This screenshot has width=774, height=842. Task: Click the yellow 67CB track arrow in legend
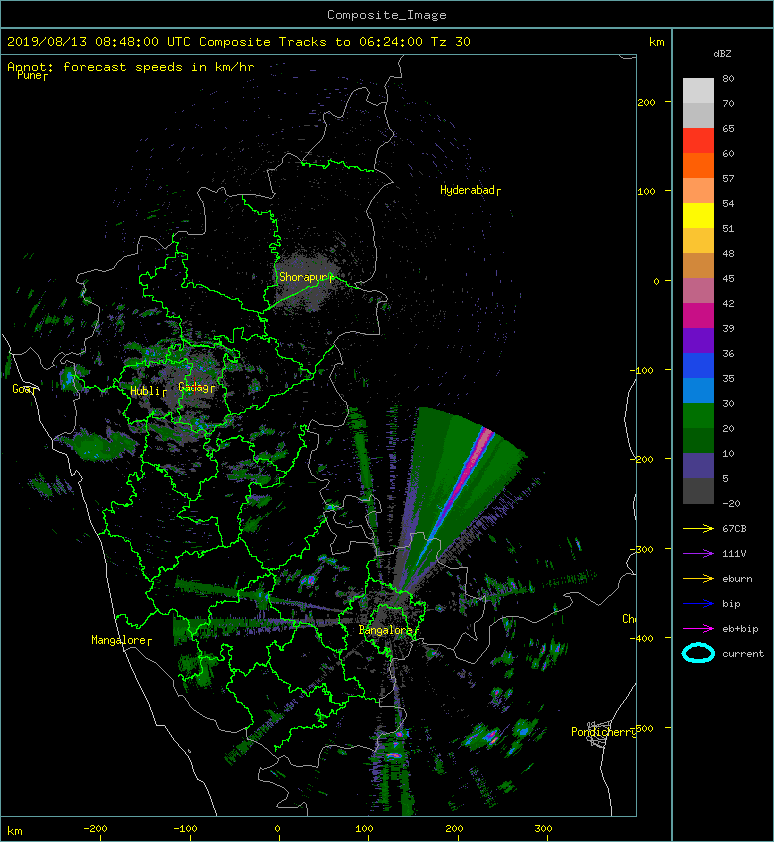pyautogui.click(x=698, y=529)
